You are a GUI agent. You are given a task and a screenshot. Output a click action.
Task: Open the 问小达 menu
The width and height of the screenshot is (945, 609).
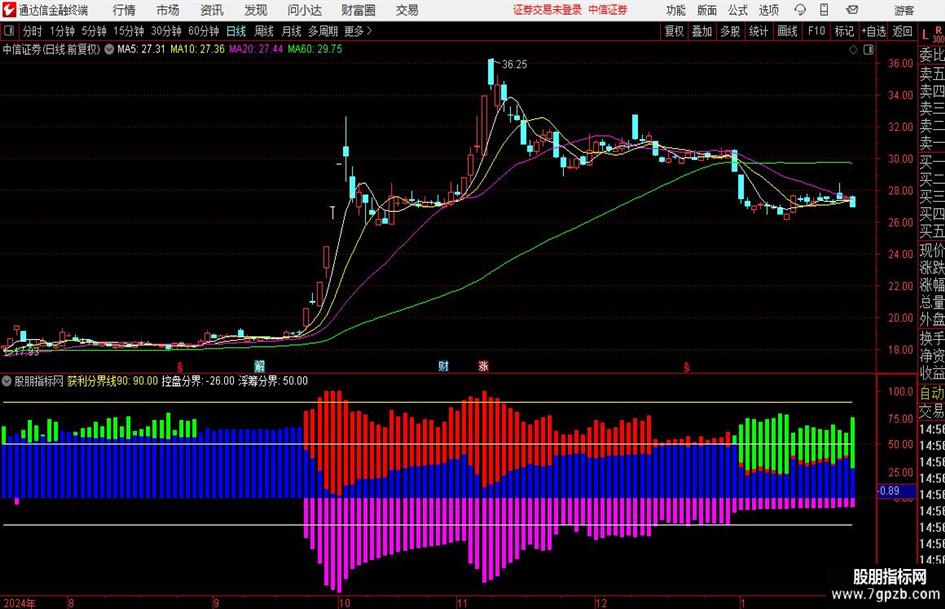(x=305, y=10)
